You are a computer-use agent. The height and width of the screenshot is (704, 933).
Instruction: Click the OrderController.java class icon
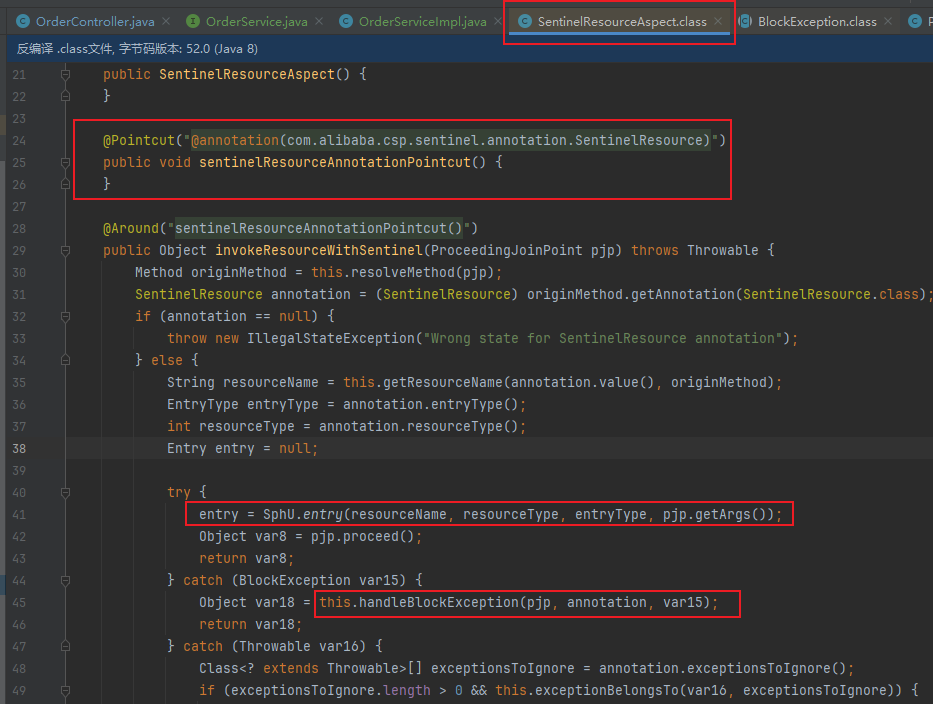point(23,21)
